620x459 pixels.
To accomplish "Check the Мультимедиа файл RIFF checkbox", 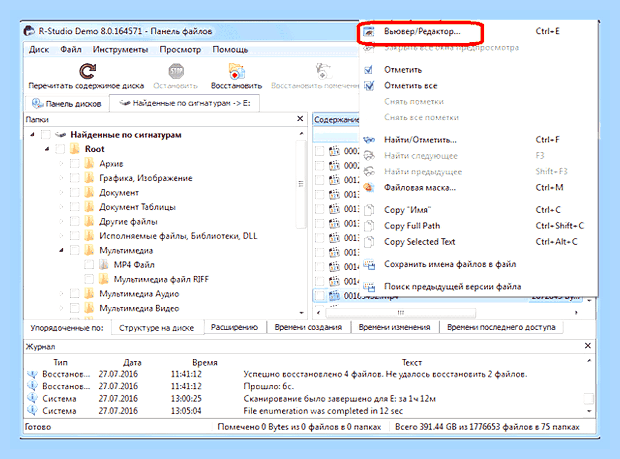I will 89,279.
